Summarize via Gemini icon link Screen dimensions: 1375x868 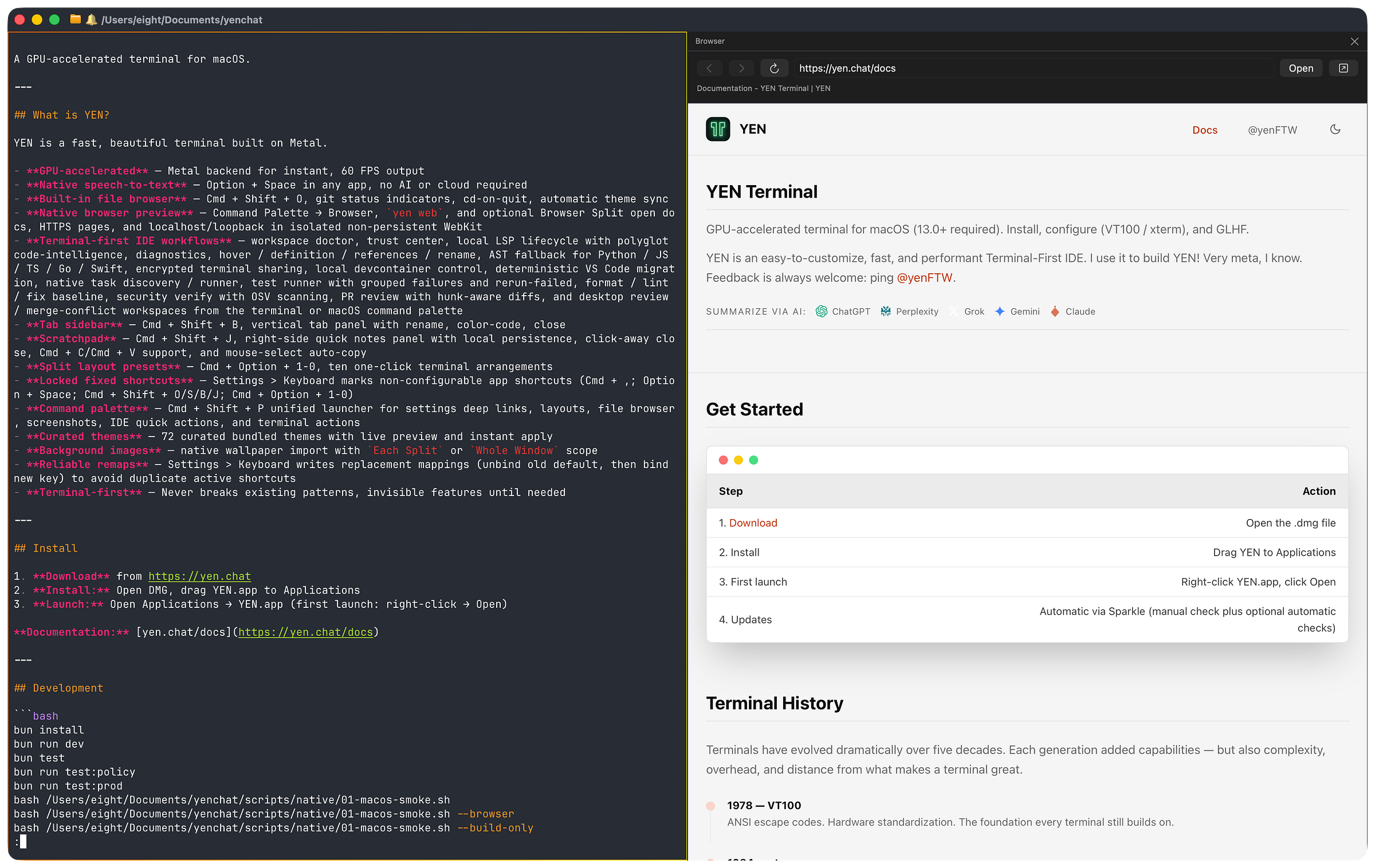click(x=1000, y=311)
